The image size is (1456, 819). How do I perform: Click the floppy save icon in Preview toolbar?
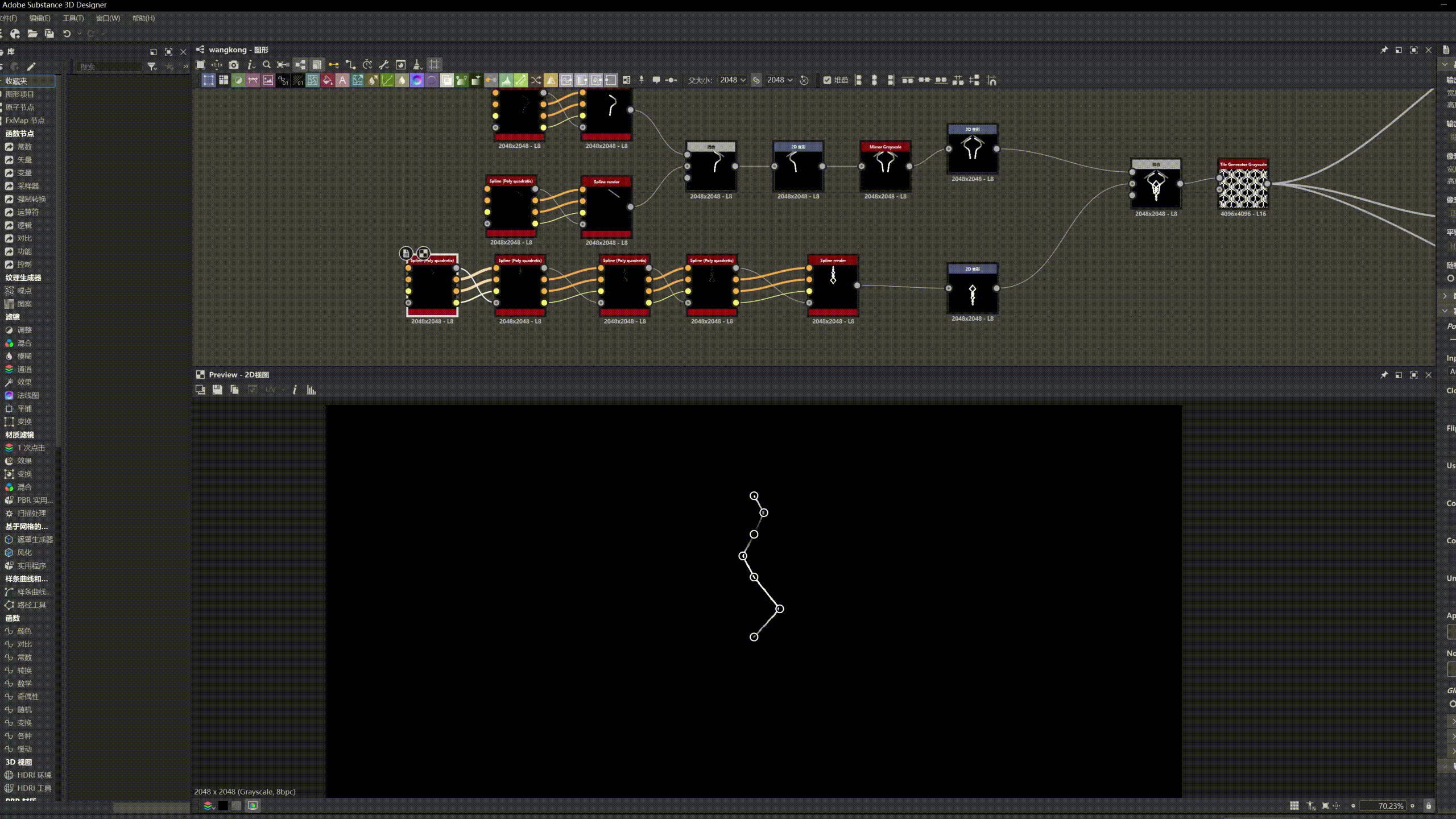(217, 390)
